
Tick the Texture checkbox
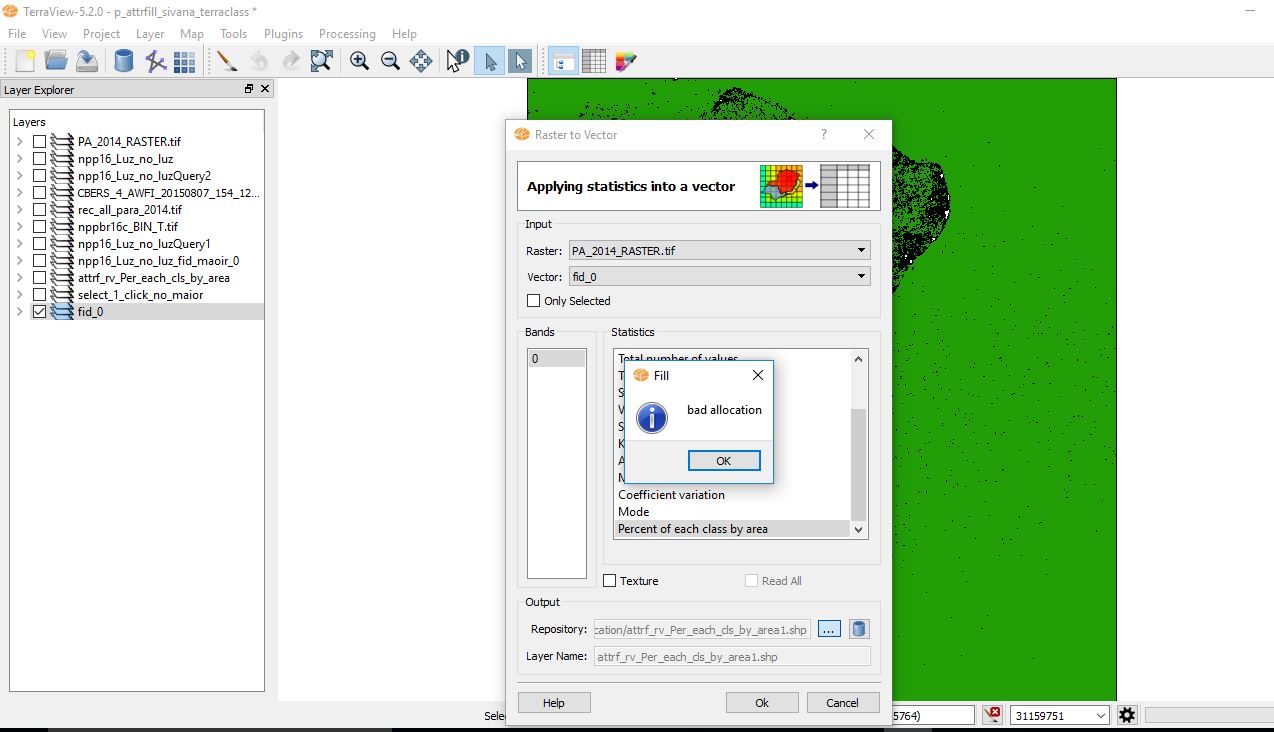[610, 581]
